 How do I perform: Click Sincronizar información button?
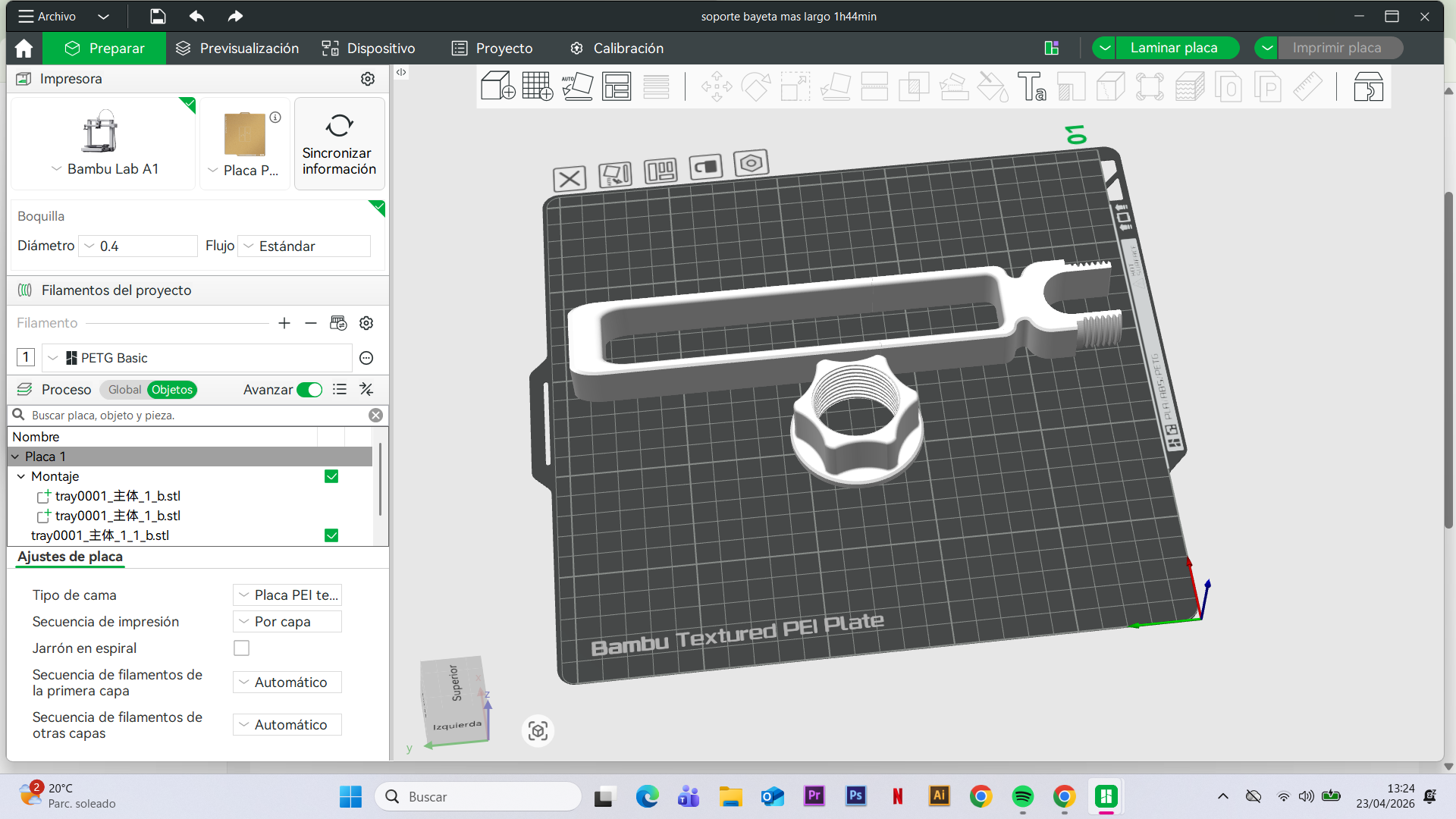(x=339, y=143)
